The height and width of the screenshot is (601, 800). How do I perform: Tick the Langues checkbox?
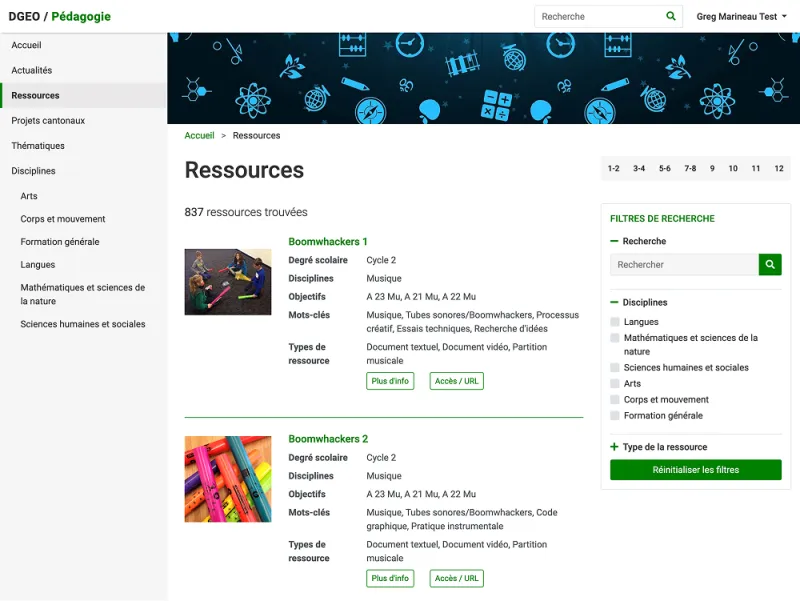click(x=615, y=322)
